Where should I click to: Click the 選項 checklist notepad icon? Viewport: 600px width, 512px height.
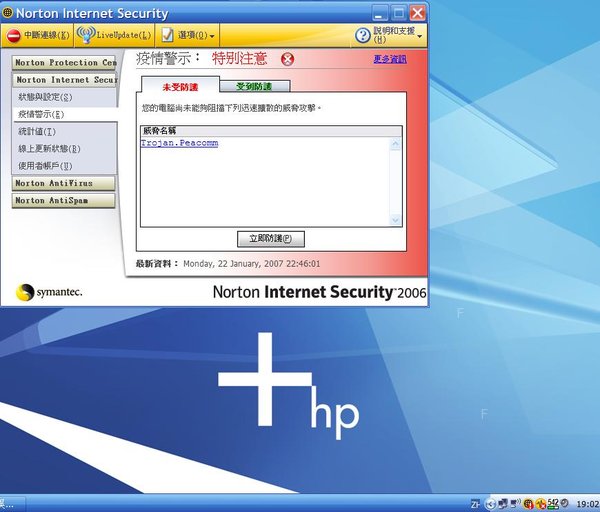tap(167, 35)
